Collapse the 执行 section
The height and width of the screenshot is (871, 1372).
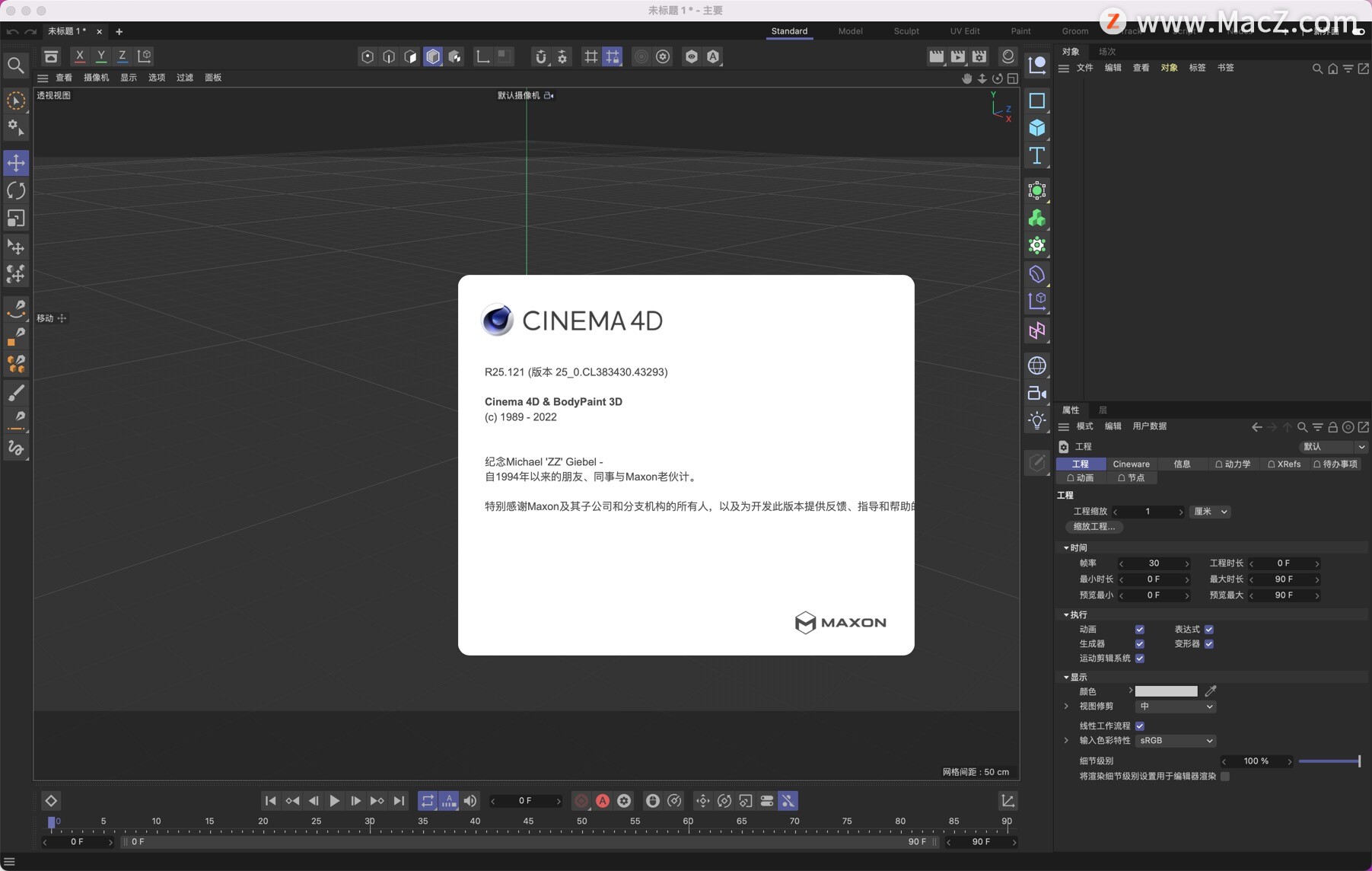tap(1066, 615)
